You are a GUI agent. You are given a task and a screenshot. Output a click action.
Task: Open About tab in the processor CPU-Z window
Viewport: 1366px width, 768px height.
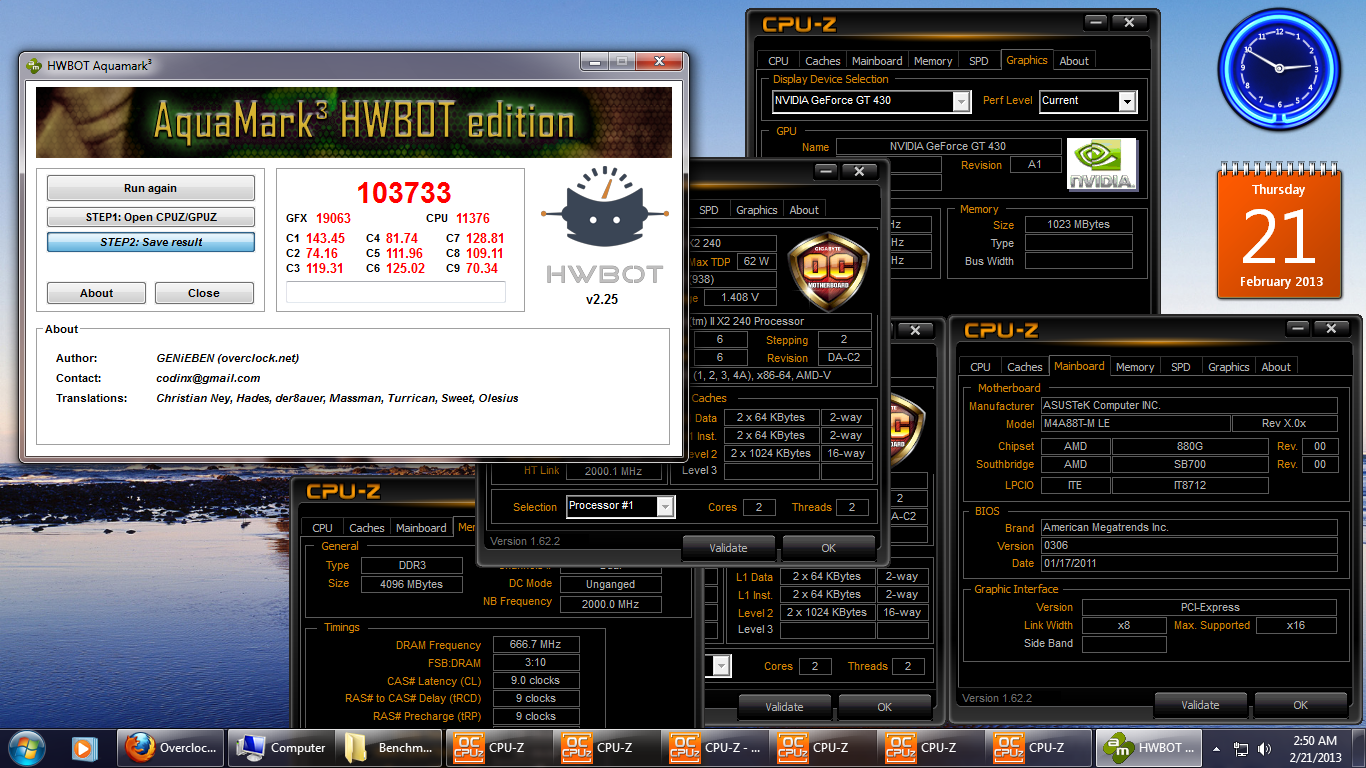click(804, 210)
